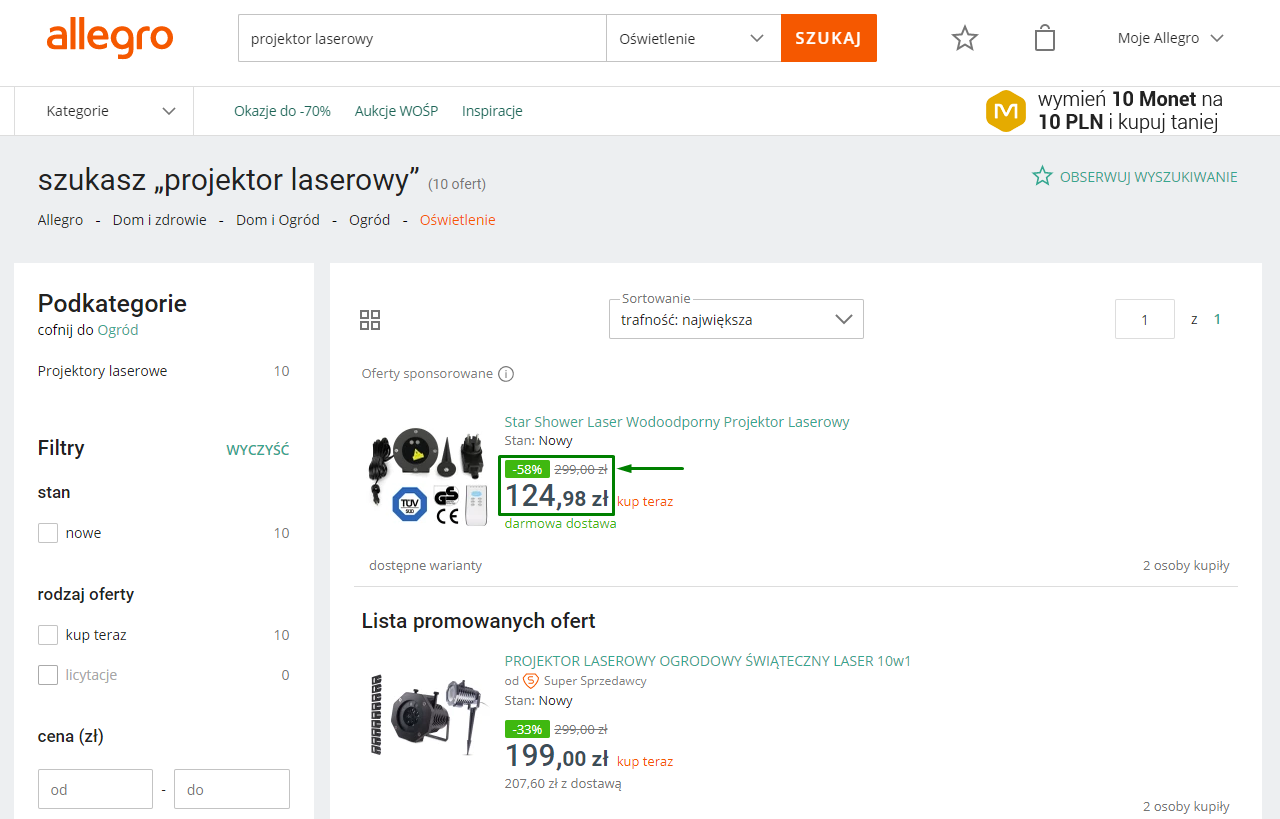Switch to grid view layout icon
1280x819 pixels.
pyautogui.click(x=370, y=320)
